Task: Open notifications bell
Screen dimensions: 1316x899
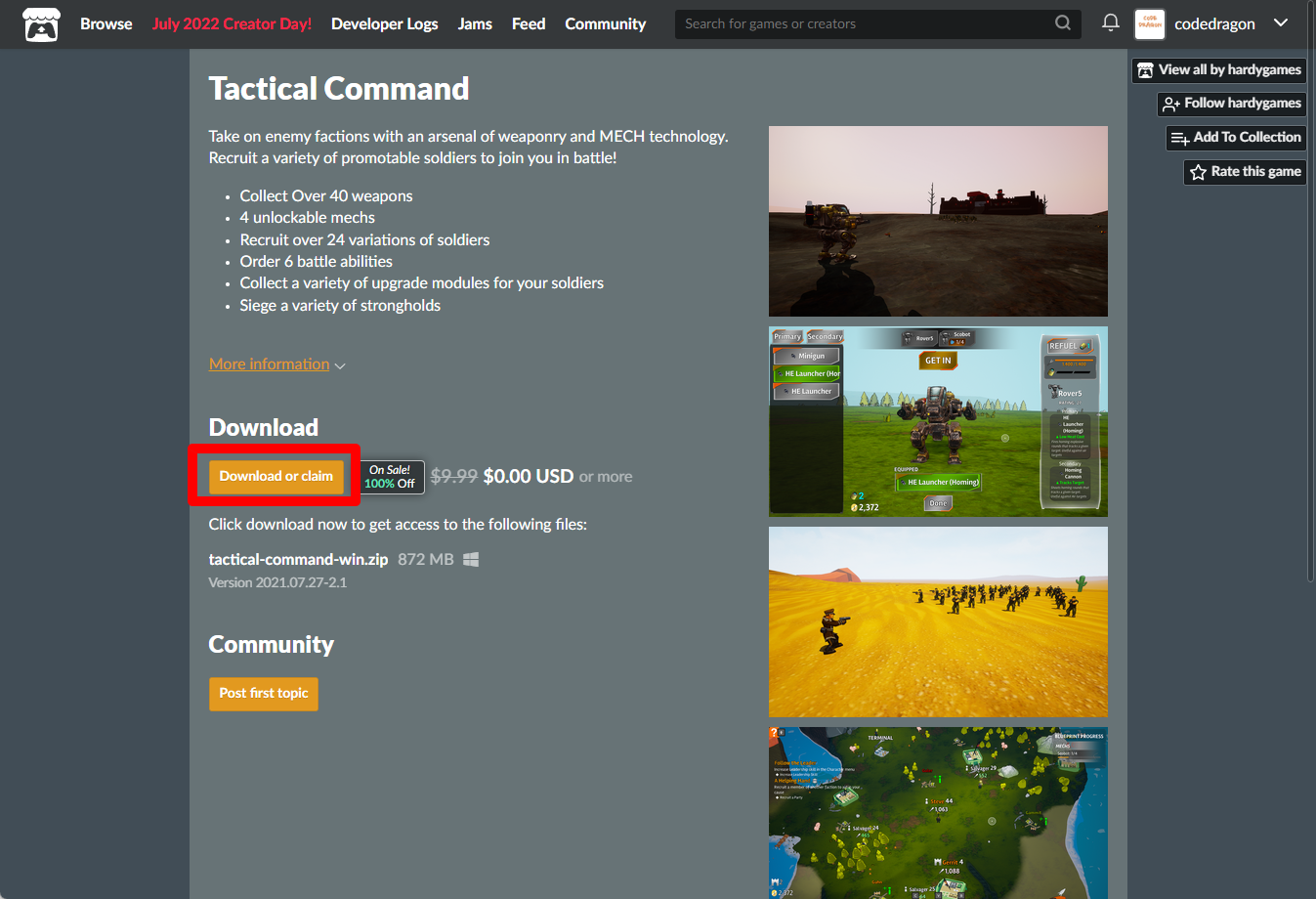Action: point(1111,22)
